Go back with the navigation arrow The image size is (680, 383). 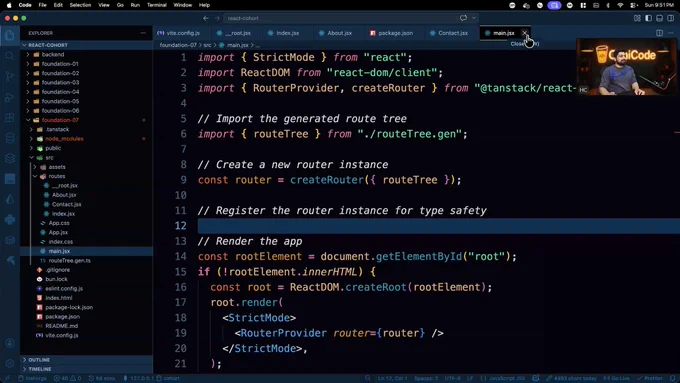pyautogui.click(x=206, y=18)
